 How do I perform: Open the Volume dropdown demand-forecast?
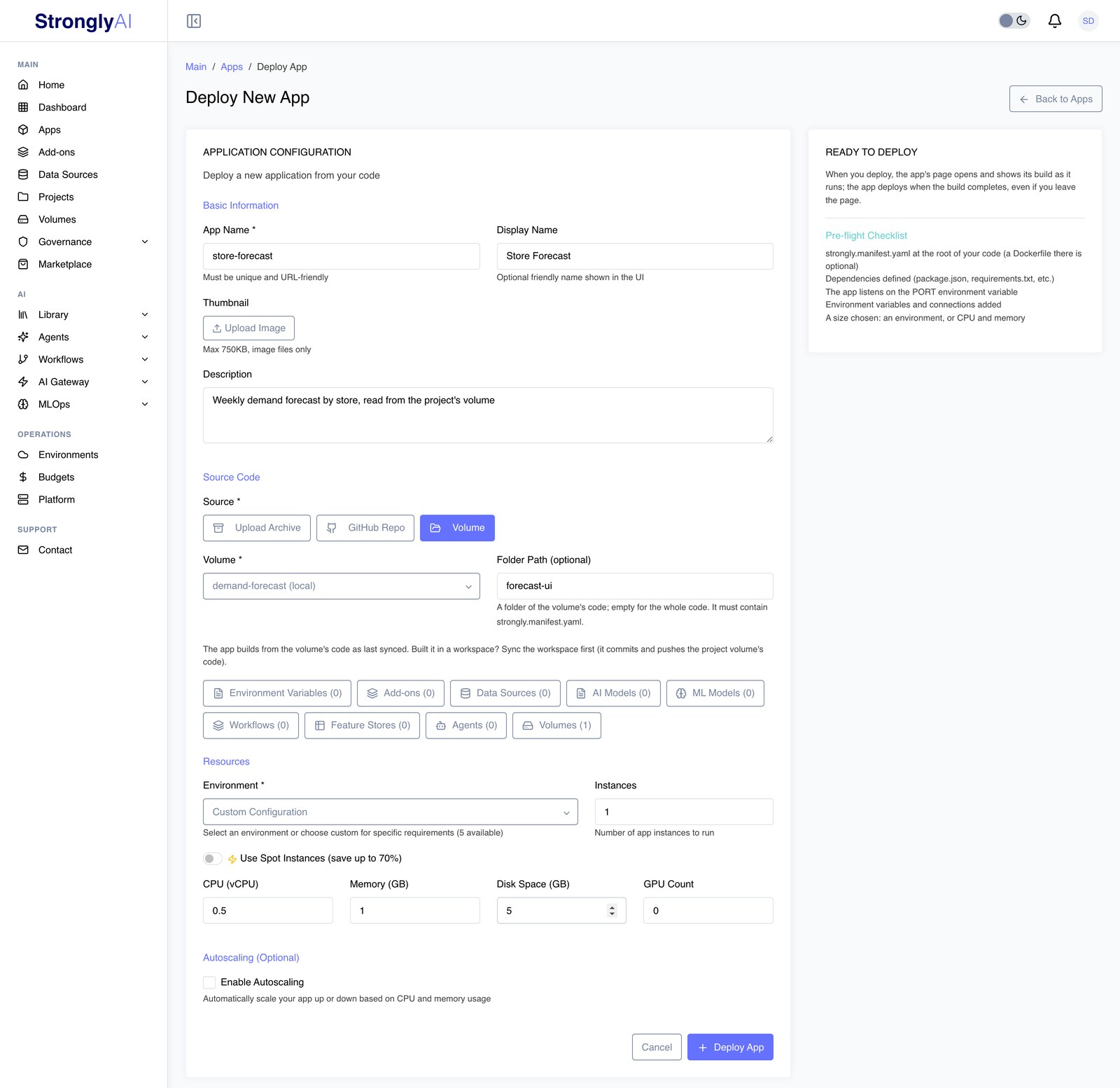342,586
